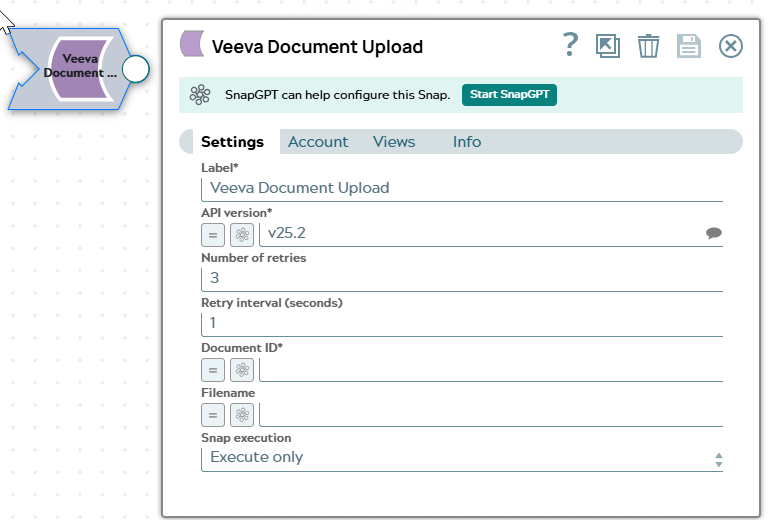Close the Veeva Document Upload dialog

[731, 46]
